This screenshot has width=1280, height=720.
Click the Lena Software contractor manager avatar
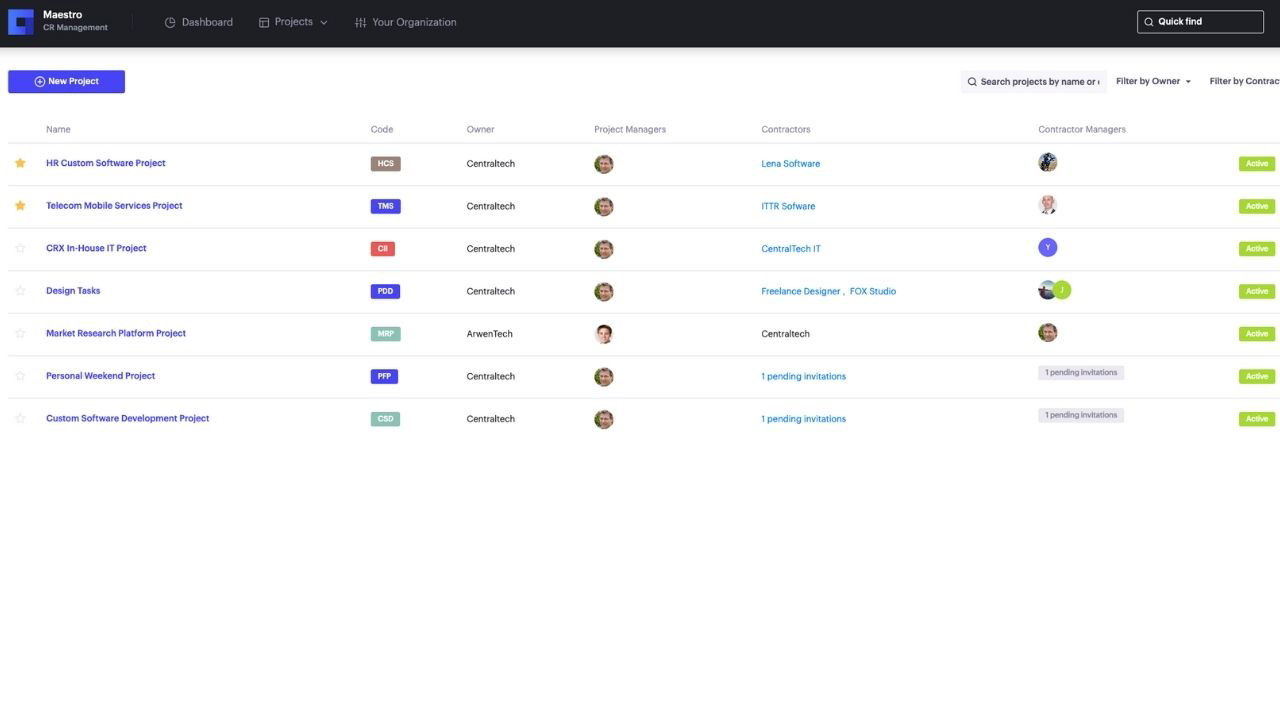coord(1047,163)
